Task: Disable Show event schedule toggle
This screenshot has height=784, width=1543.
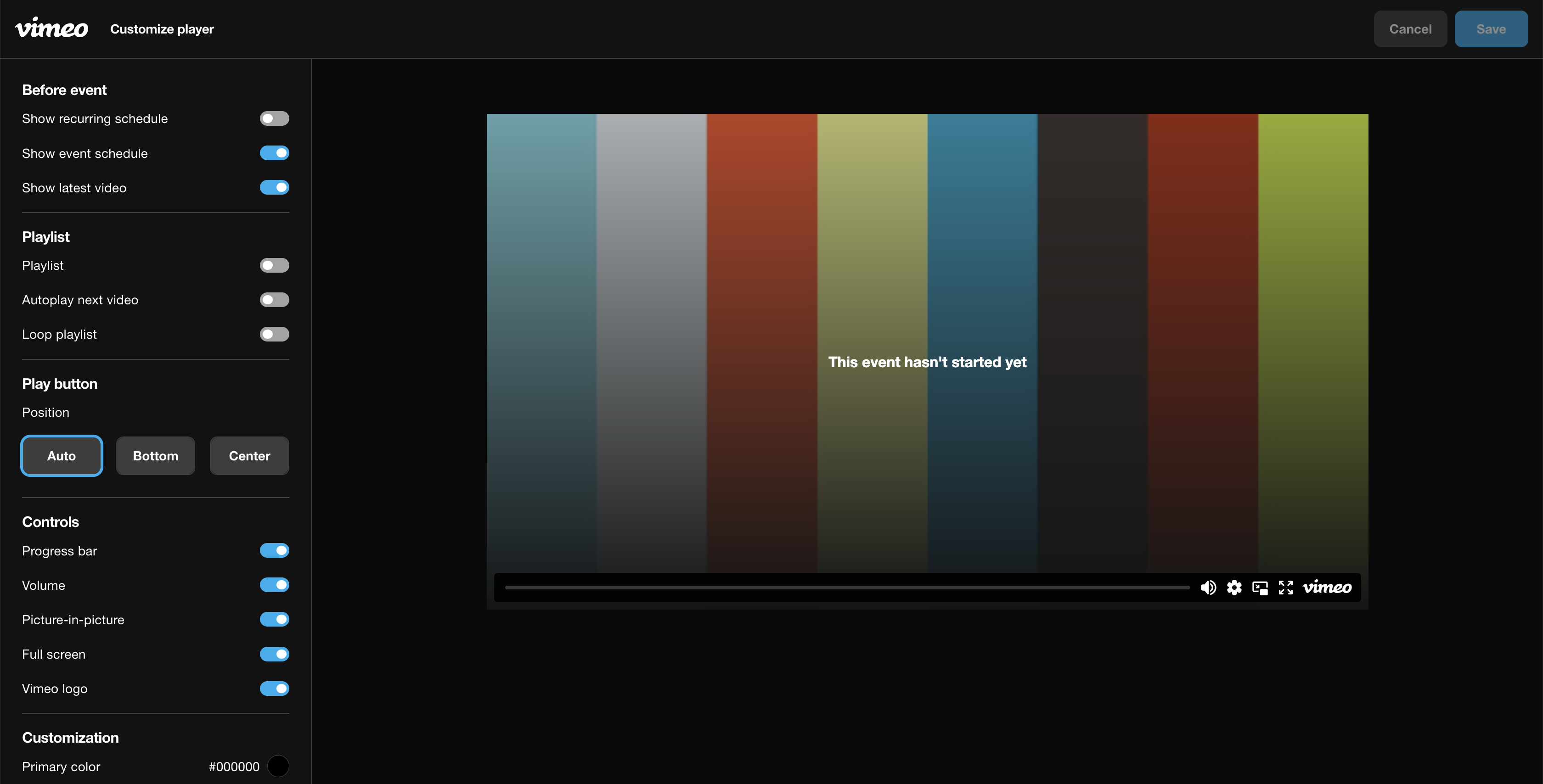Action: coord(274,153)
